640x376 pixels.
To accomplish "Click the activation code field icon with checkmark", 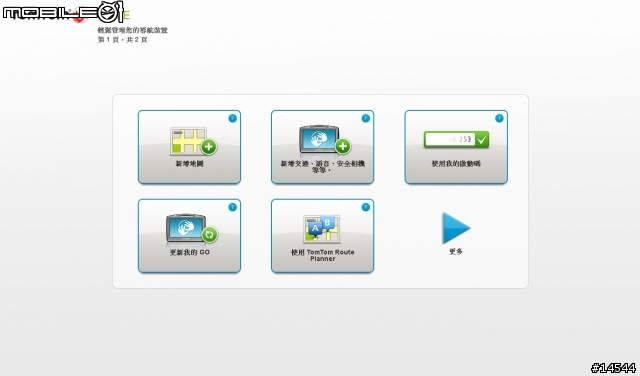I will click(456, 139).
